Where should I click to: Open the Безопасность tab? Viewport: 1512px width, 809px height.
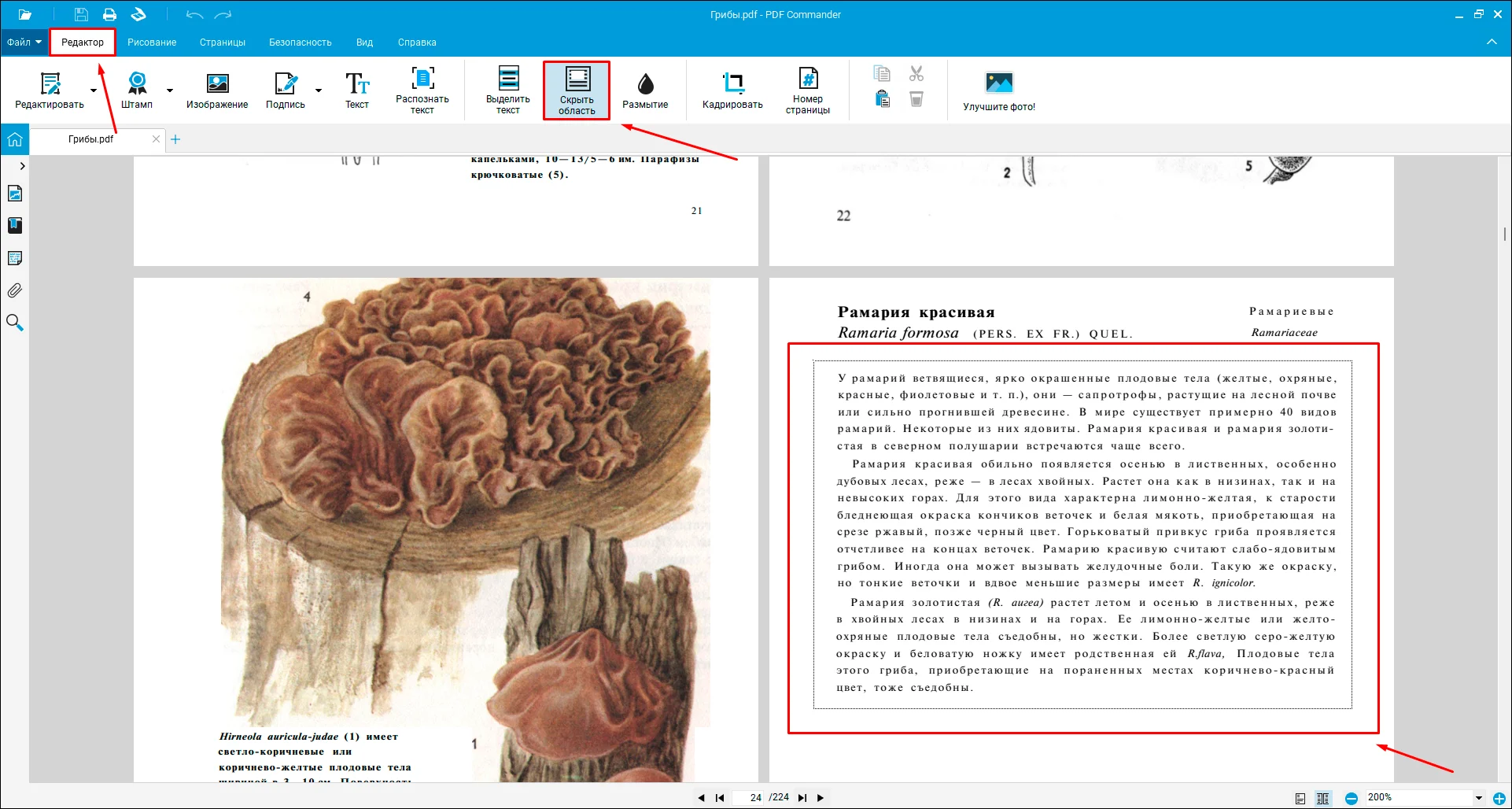click(301, 42)
